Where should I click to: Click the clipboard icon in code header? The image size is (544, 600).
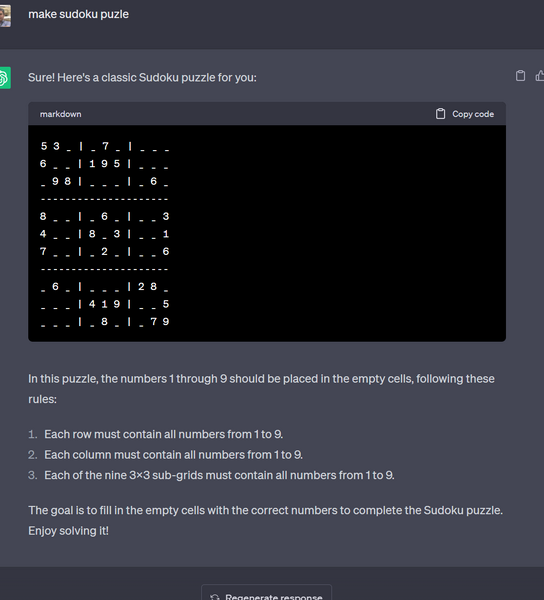(x=440, y=114)
